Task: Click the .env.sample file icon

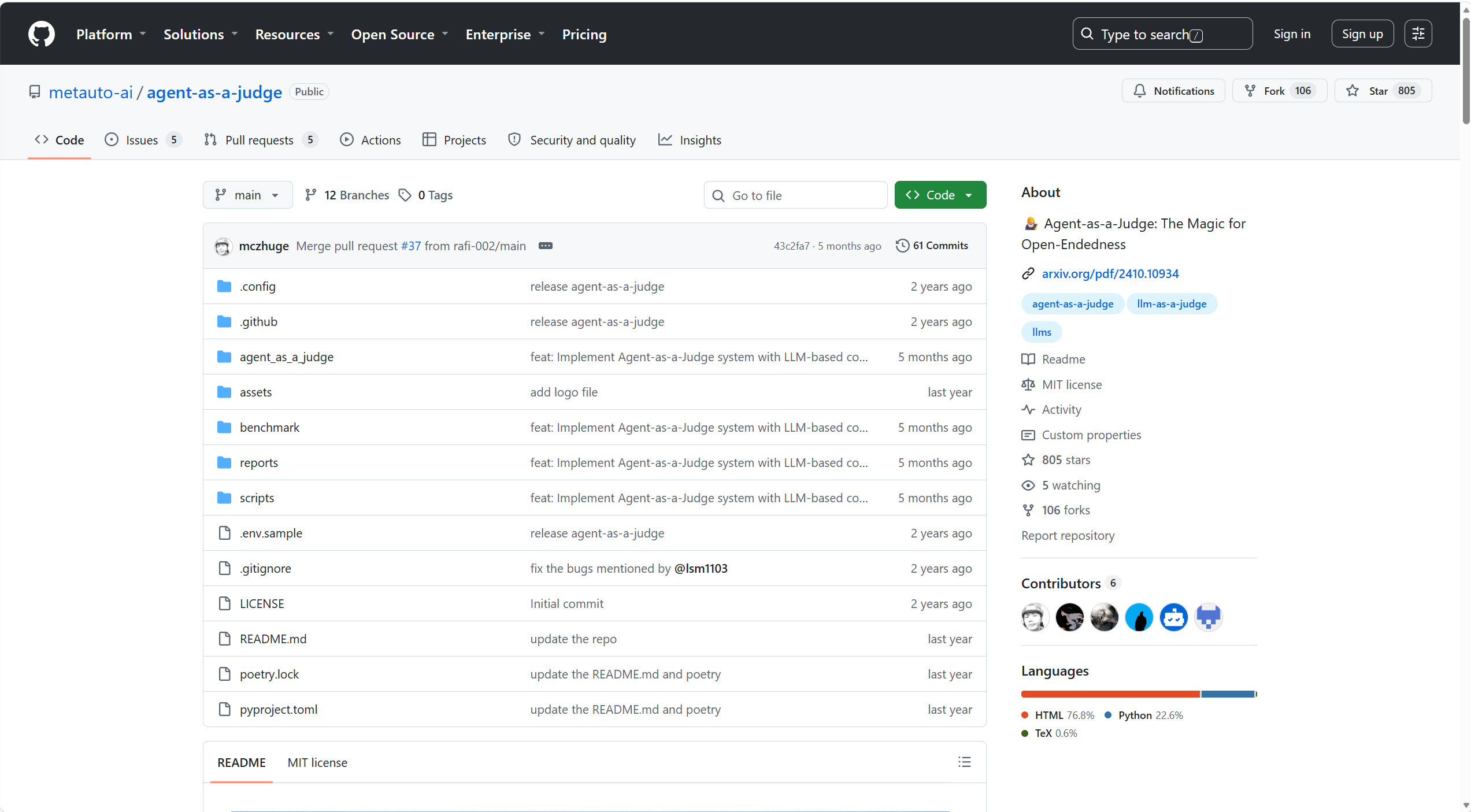Action: 224,533
